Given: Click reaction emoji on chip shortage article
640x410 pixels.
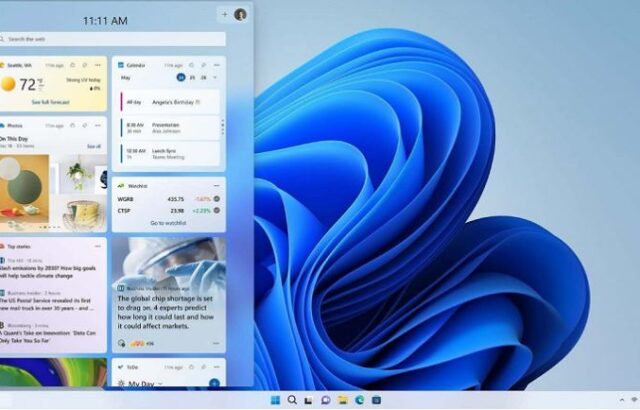Looking at the screenshot, I should point(138,344).
